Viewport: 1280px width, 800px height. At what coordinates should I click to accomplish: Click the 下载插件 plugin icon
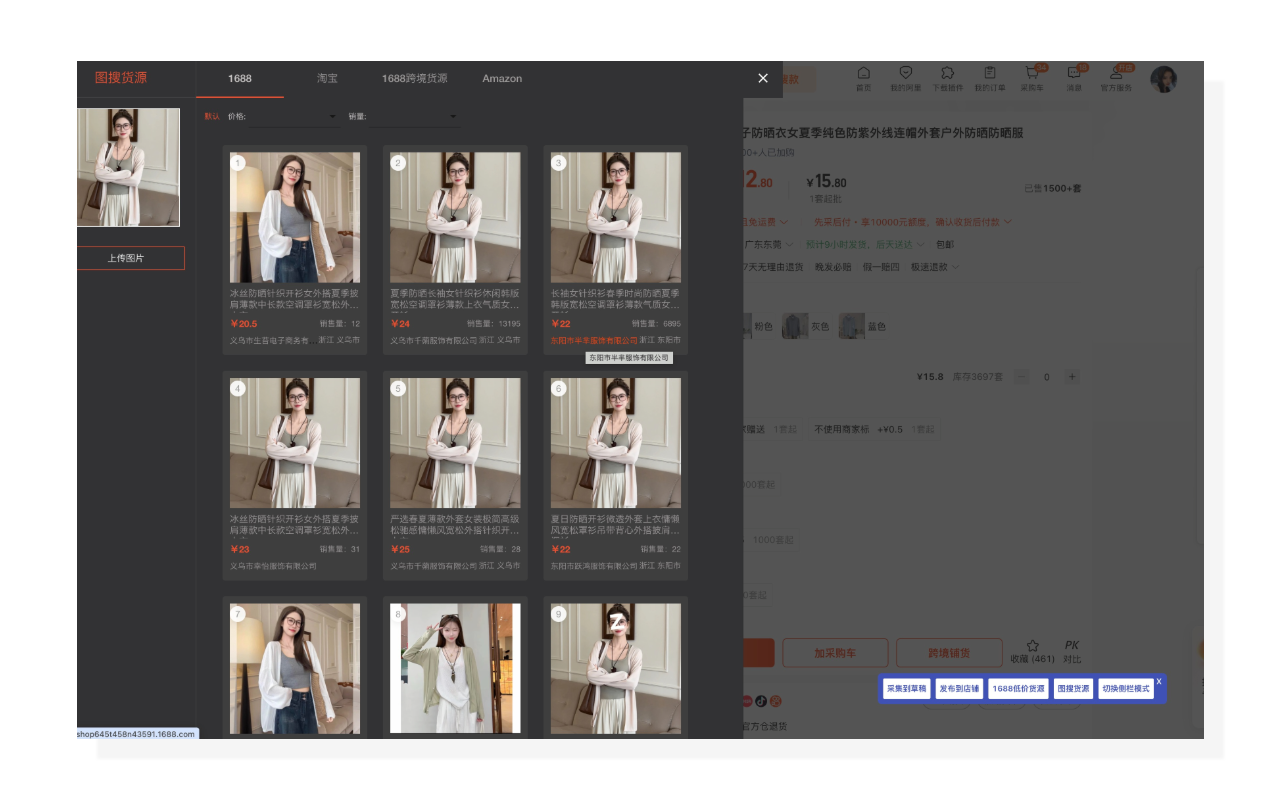click(x=947, y=79)
